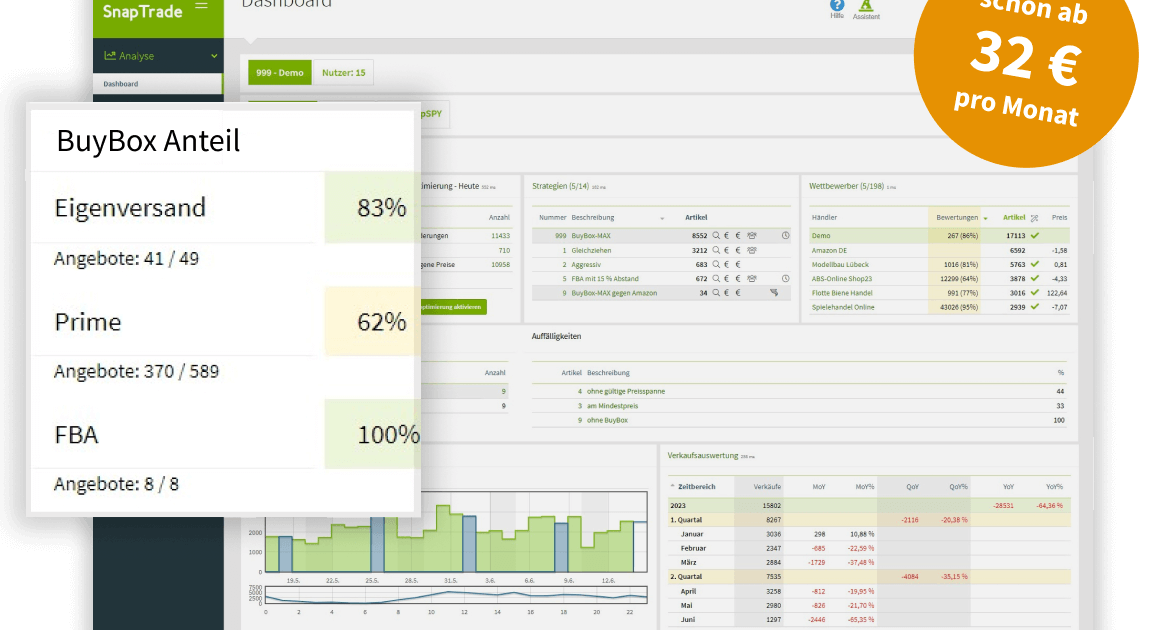Toggle the SnapTrade hamburger menu

[x=201, y=6]
